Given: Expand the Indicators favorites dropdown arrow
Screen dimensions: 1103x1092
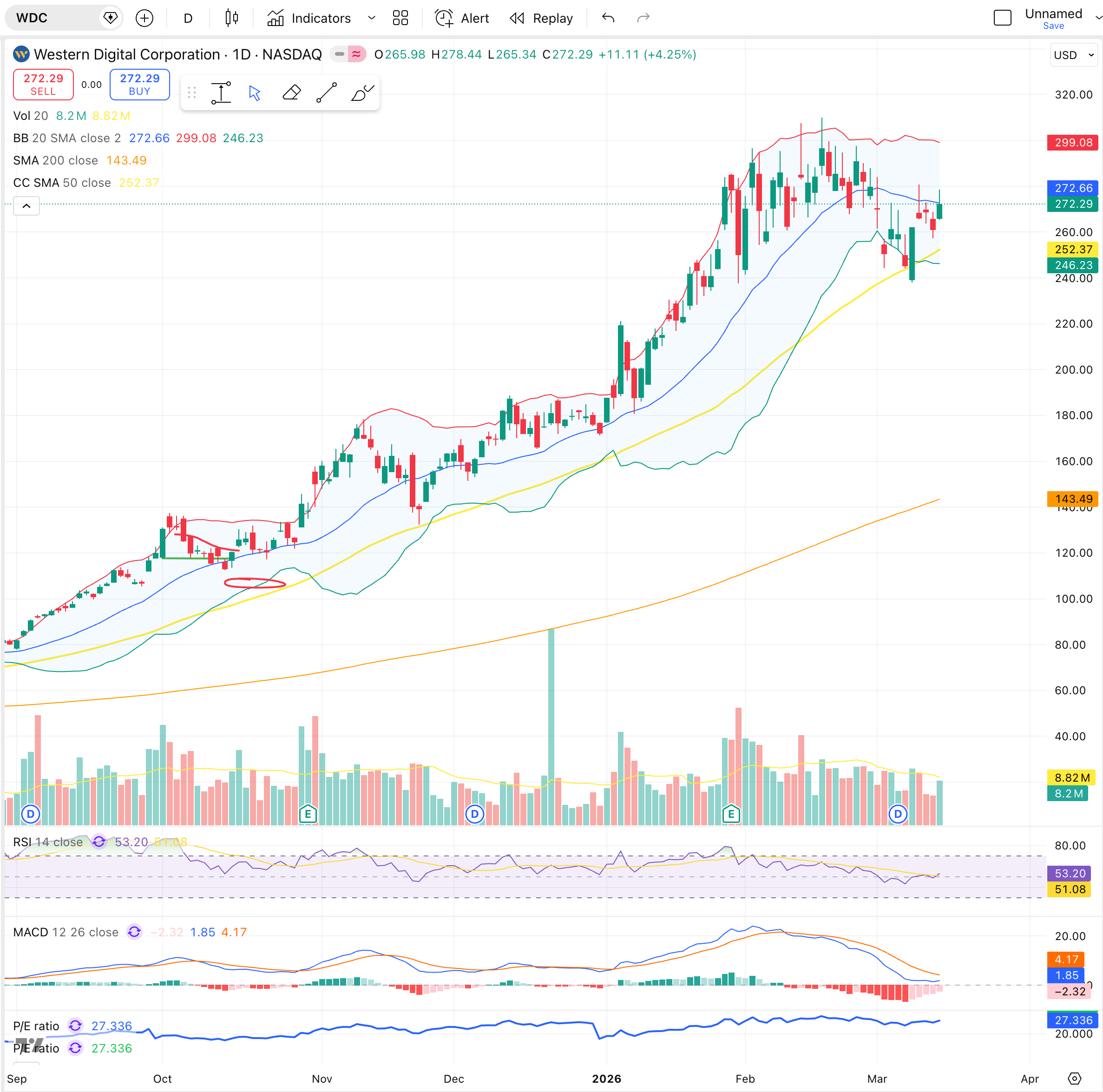Looking at the screenshot, I should click(x=372, y=18).
